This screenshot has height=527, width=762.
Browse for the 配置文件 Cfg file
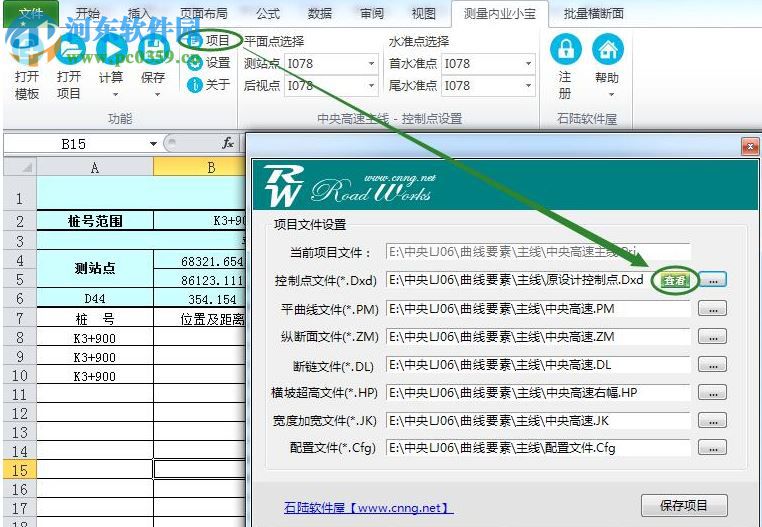pos(712,448)
